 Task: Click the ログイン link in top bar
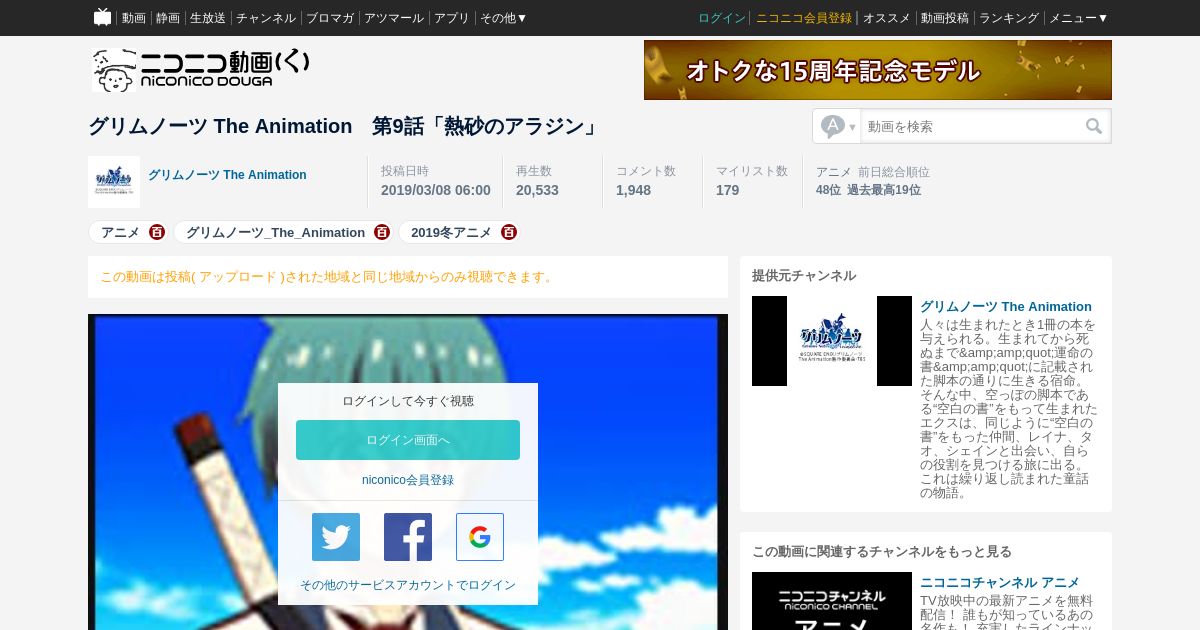click(x=722, y=18)
